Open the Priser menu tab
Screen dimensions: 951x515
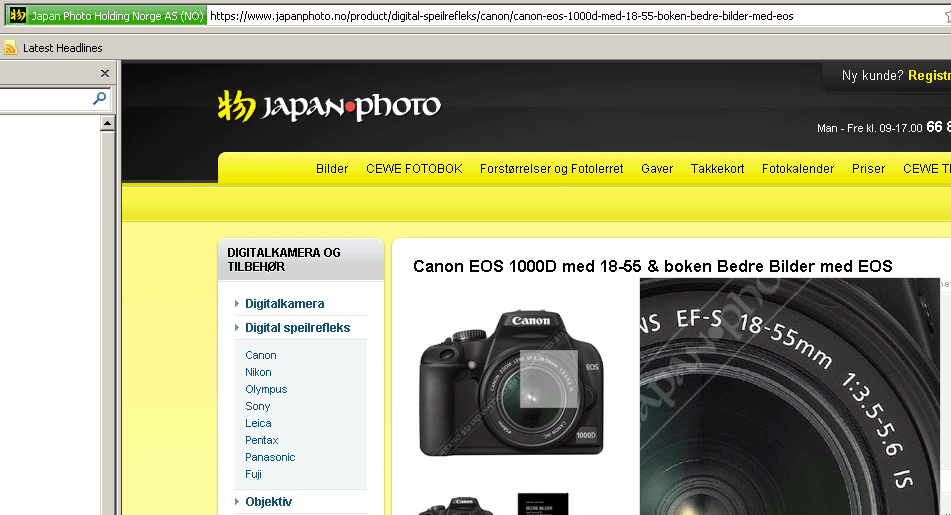[868, 169]
